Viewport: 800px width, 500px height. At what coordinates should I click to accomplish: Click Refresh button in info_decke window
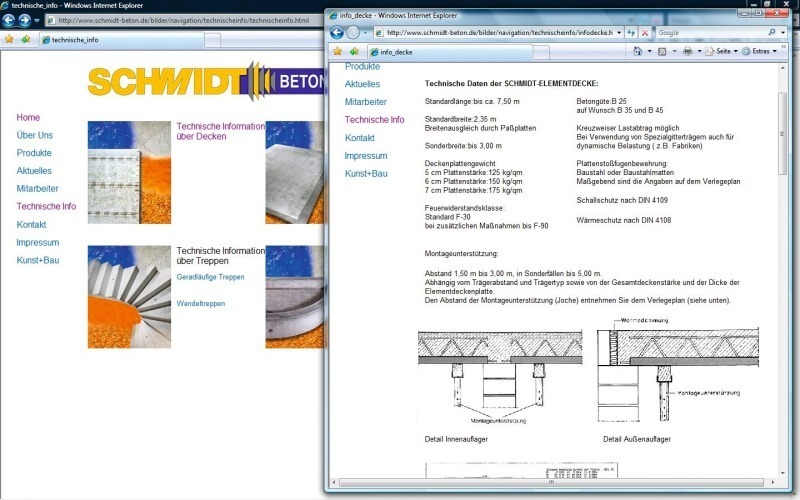pos(631,33)
